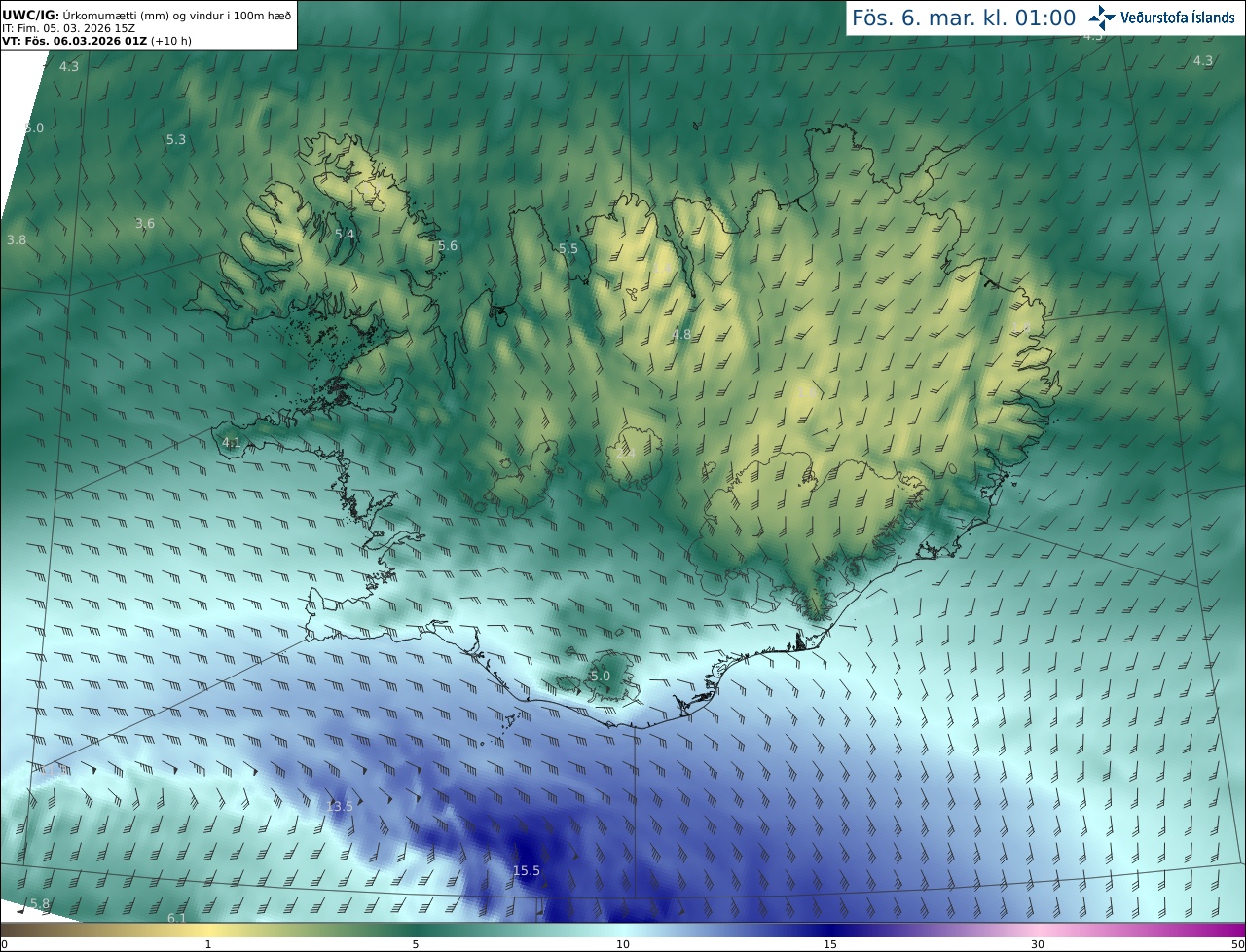Click the 5.4 value on Westfjords

click(345, 234)
